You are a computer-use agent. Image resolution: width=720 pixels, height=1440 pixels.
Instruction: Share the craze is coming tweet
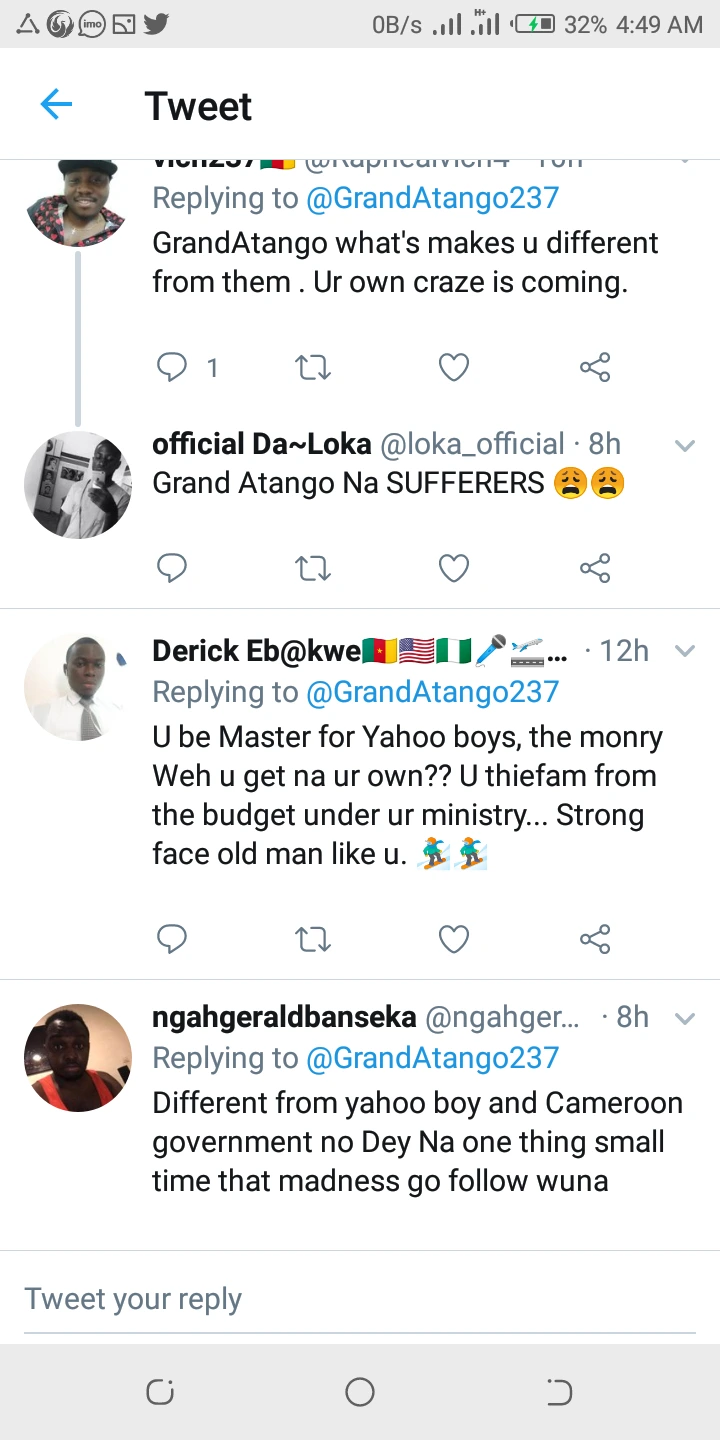pos(595,368)
